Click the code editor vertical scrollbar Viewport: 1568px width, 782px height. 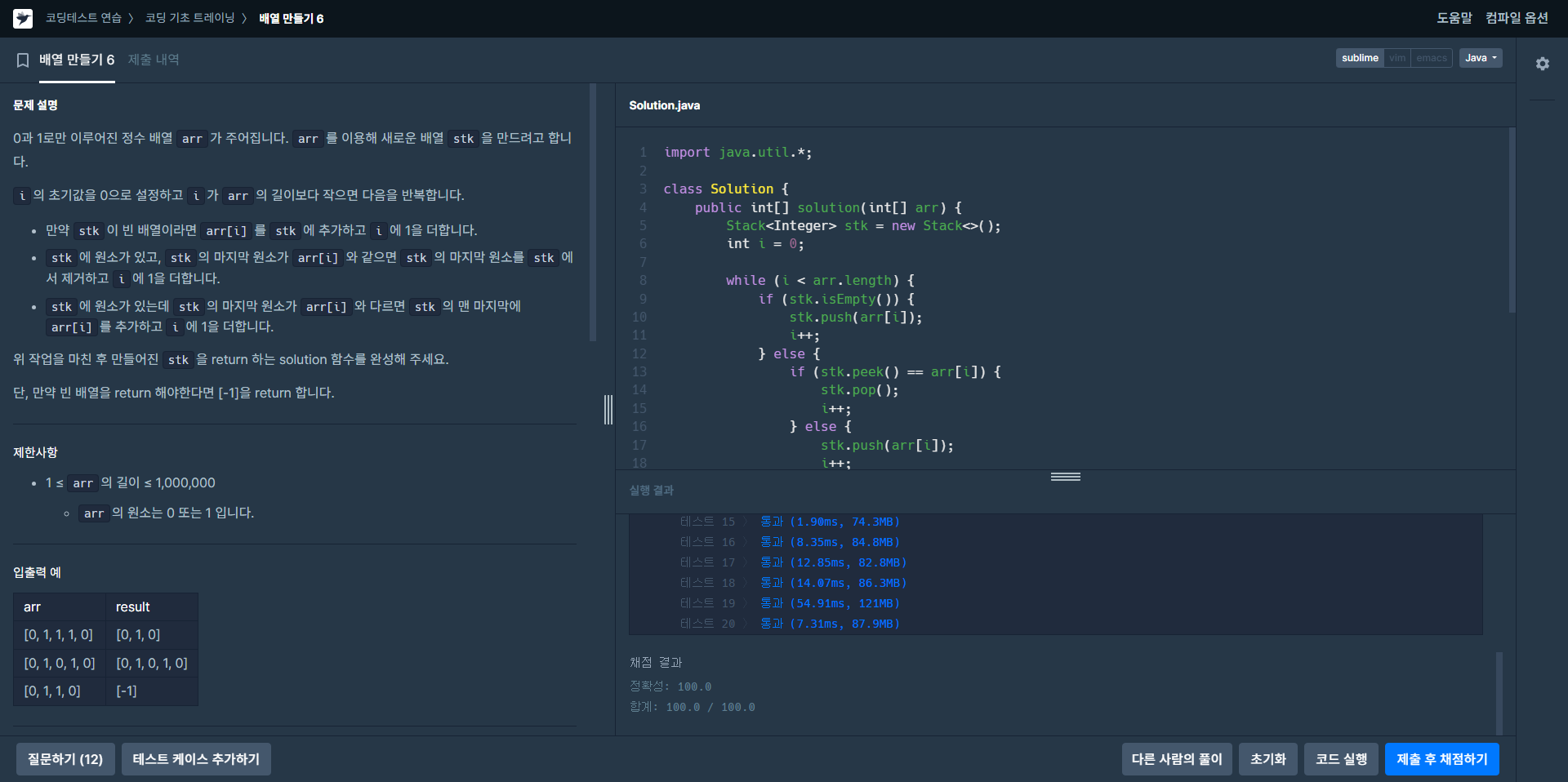coord(1512,220)
